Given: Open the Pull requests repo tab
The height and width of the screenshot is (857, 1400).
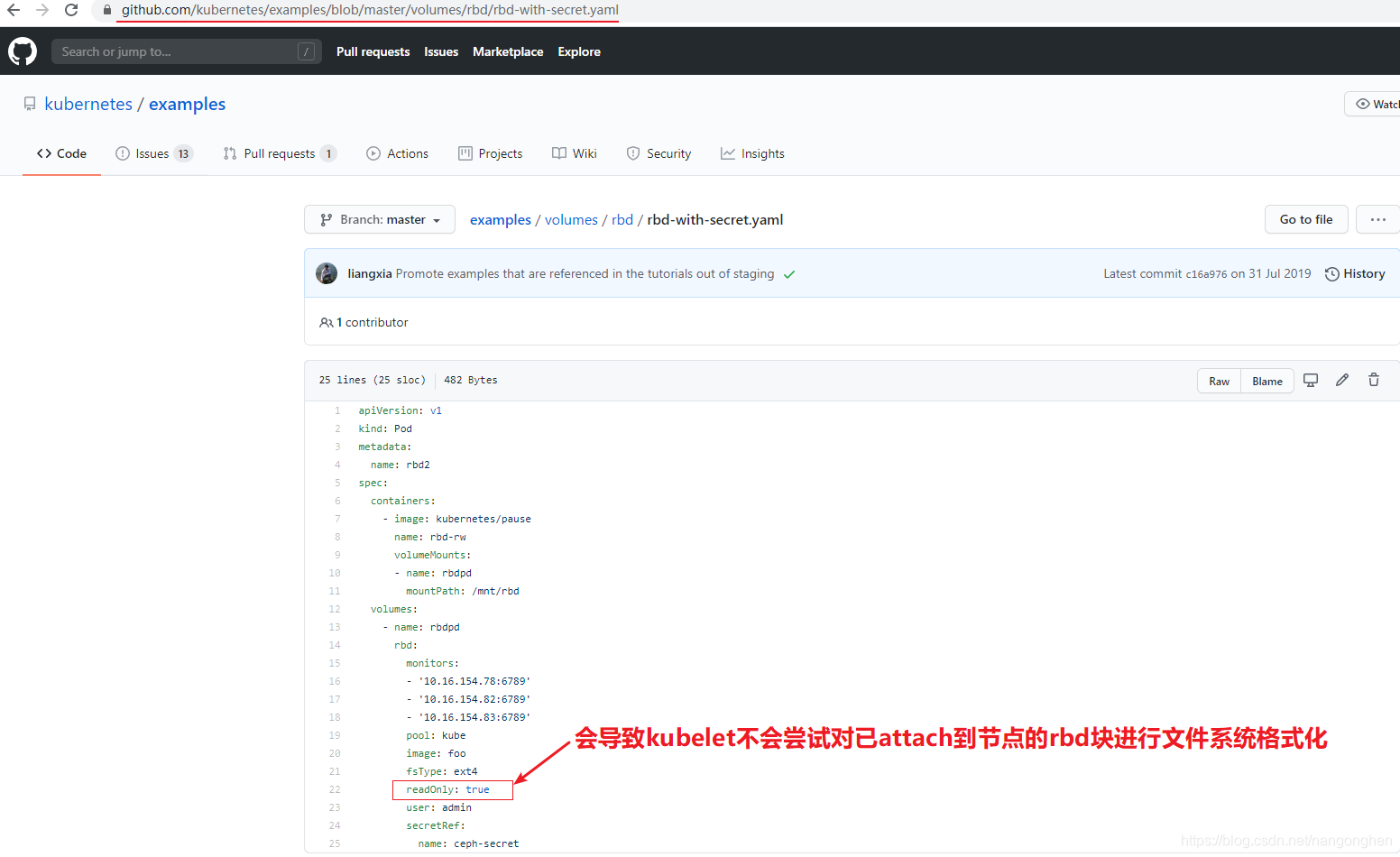Looking at the screenshot, I should (280, 153).
